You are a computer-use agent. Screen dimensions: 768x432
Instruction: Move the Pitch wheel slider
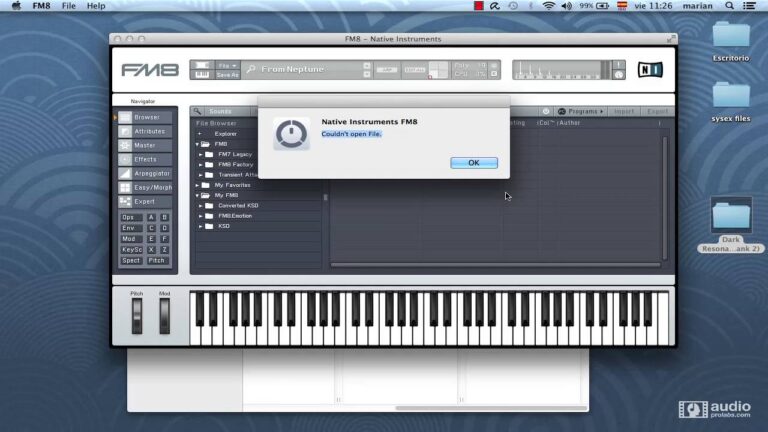137,316
